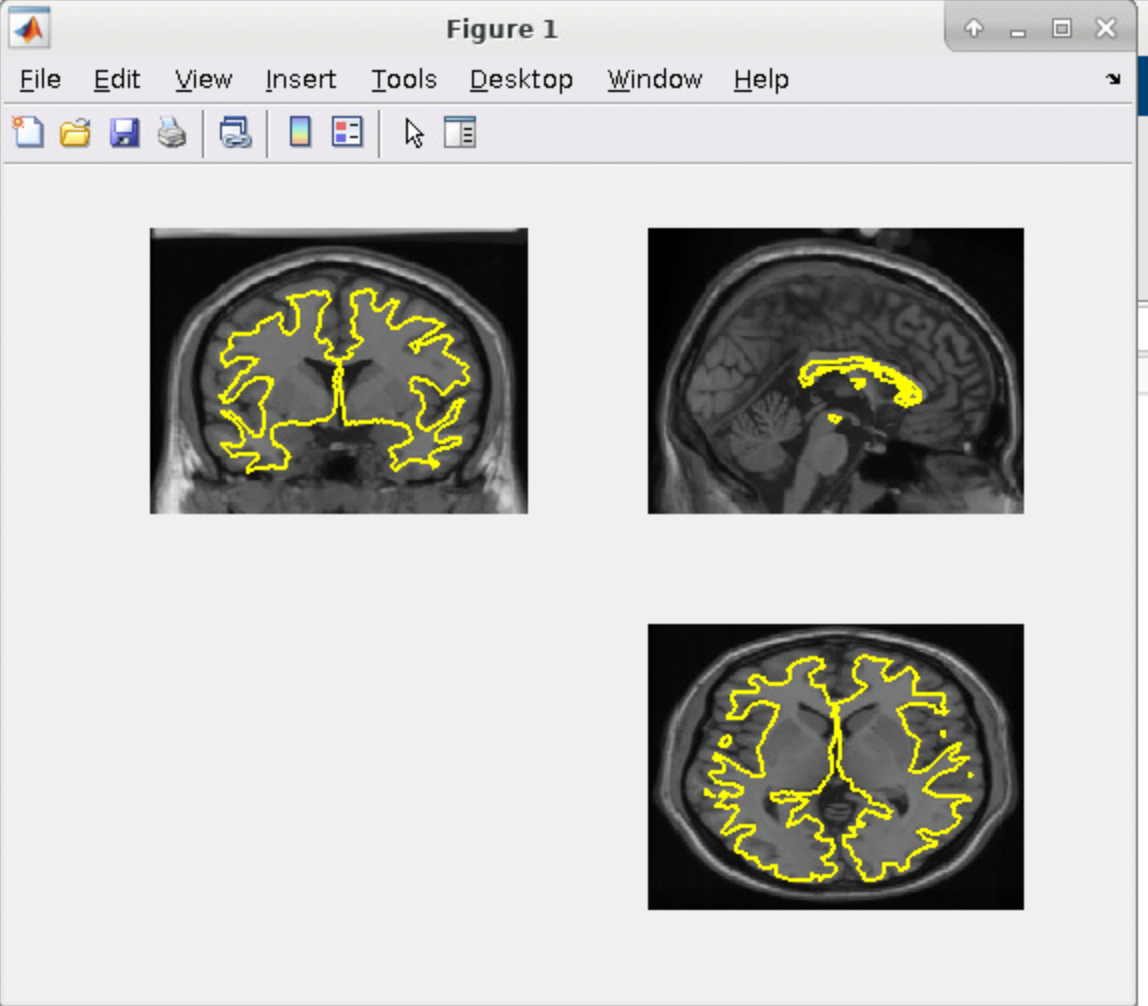Select the coronal brain slice image

coord(339,371)
